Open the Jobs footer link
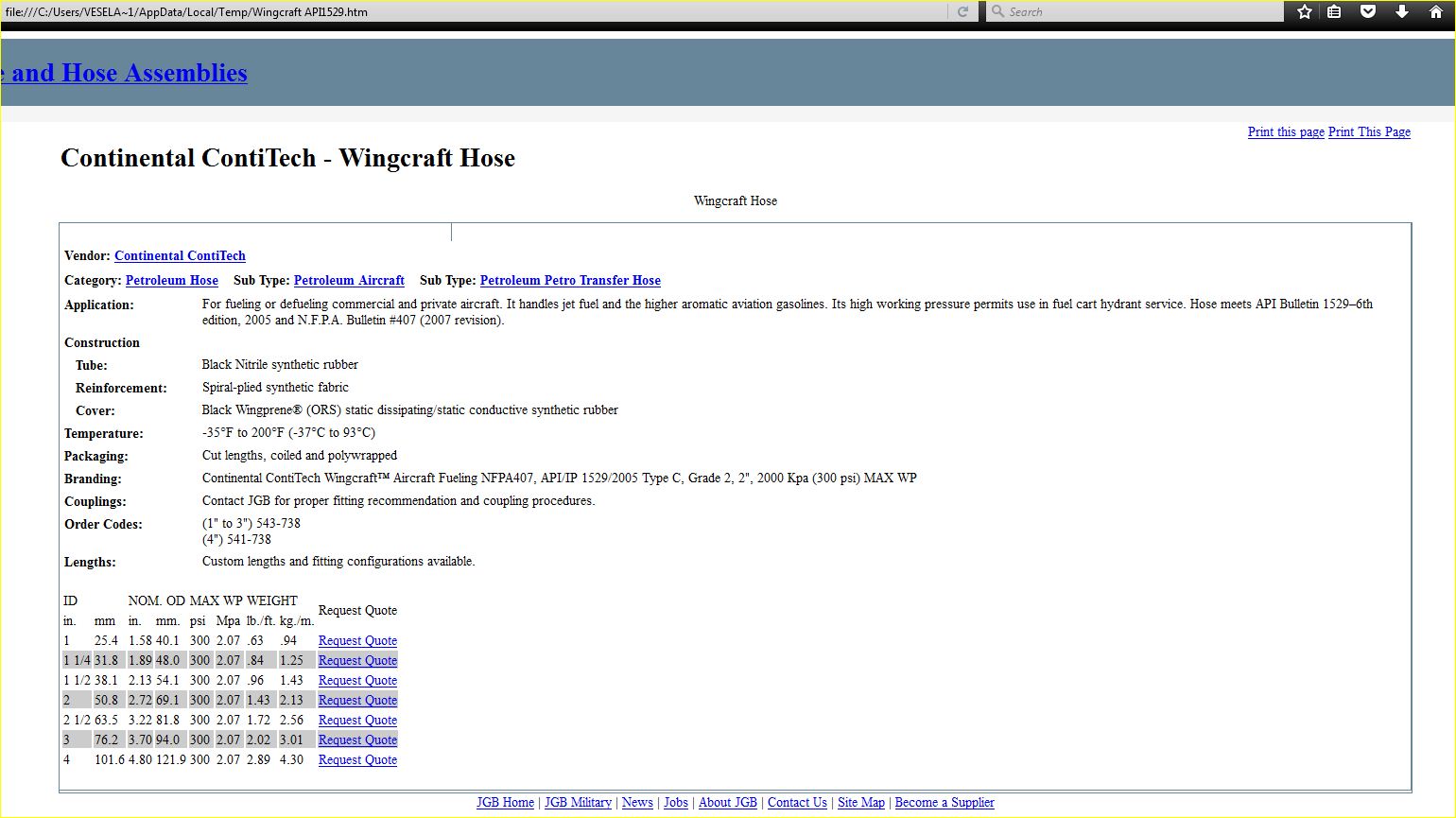This screenshot has height=818, width=1456. click(676, 803)
